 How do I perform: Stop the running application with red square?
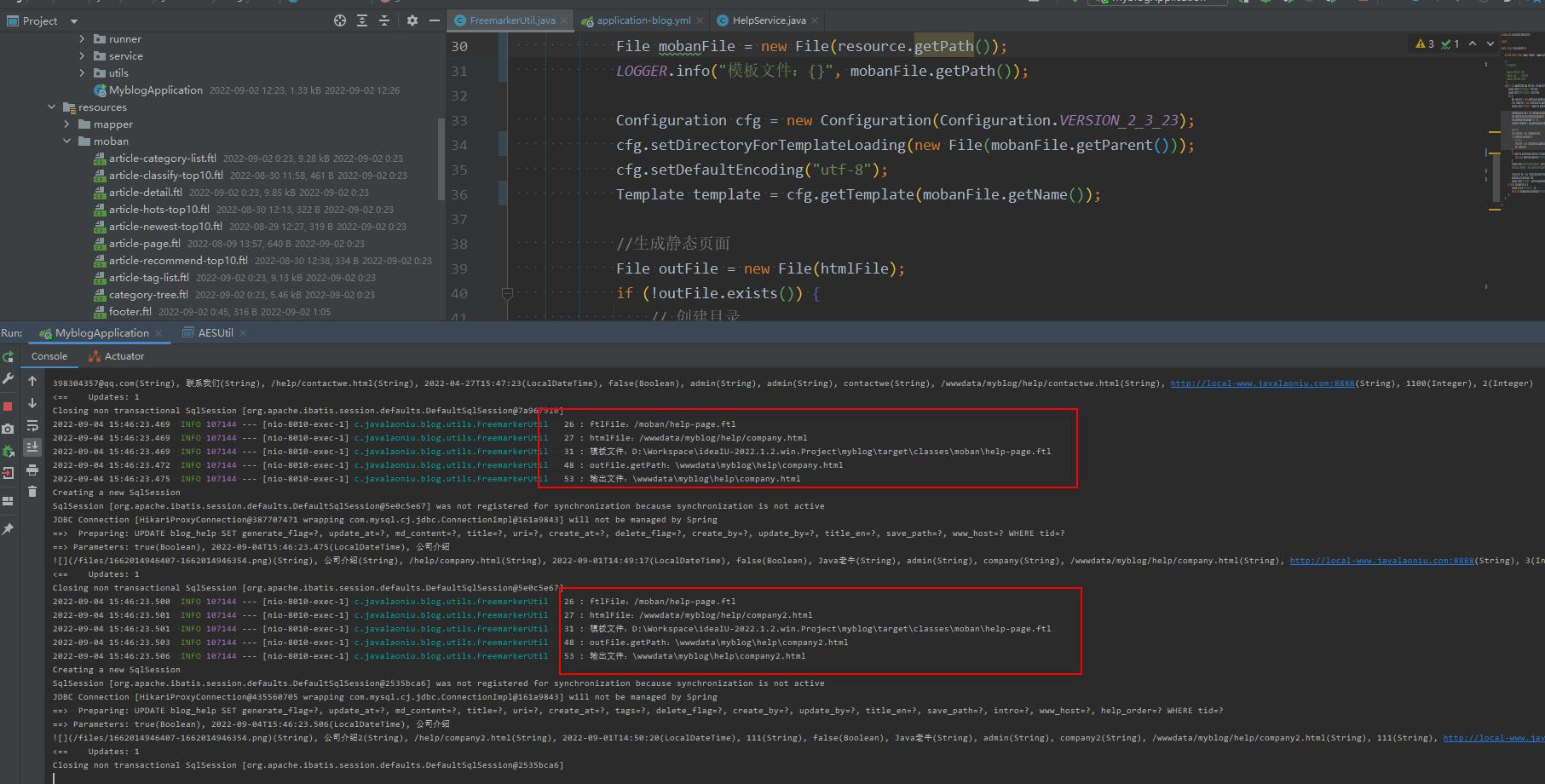[9, 406]
